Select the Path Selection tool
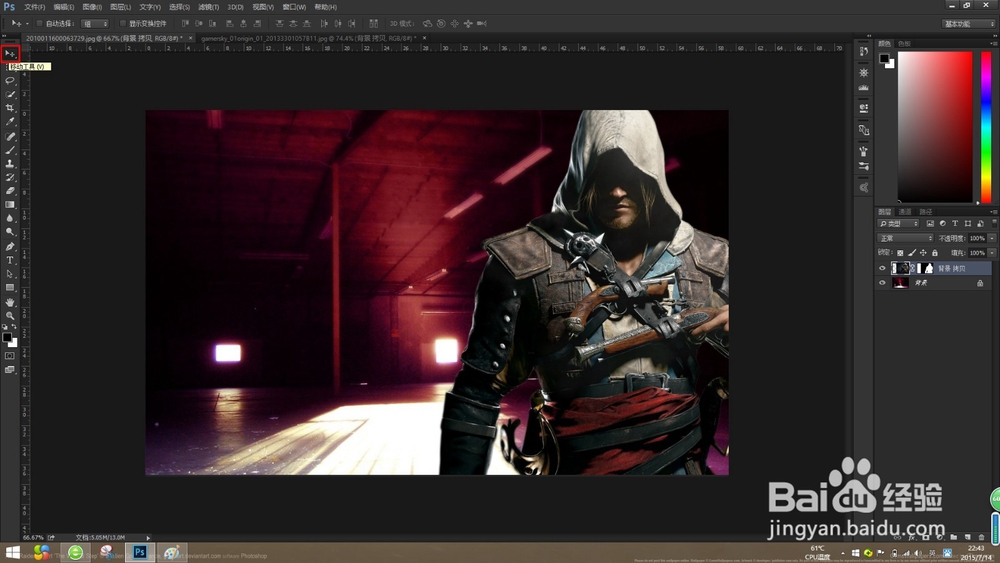Viewport: 1000px width, 563px height. [10, 274]
